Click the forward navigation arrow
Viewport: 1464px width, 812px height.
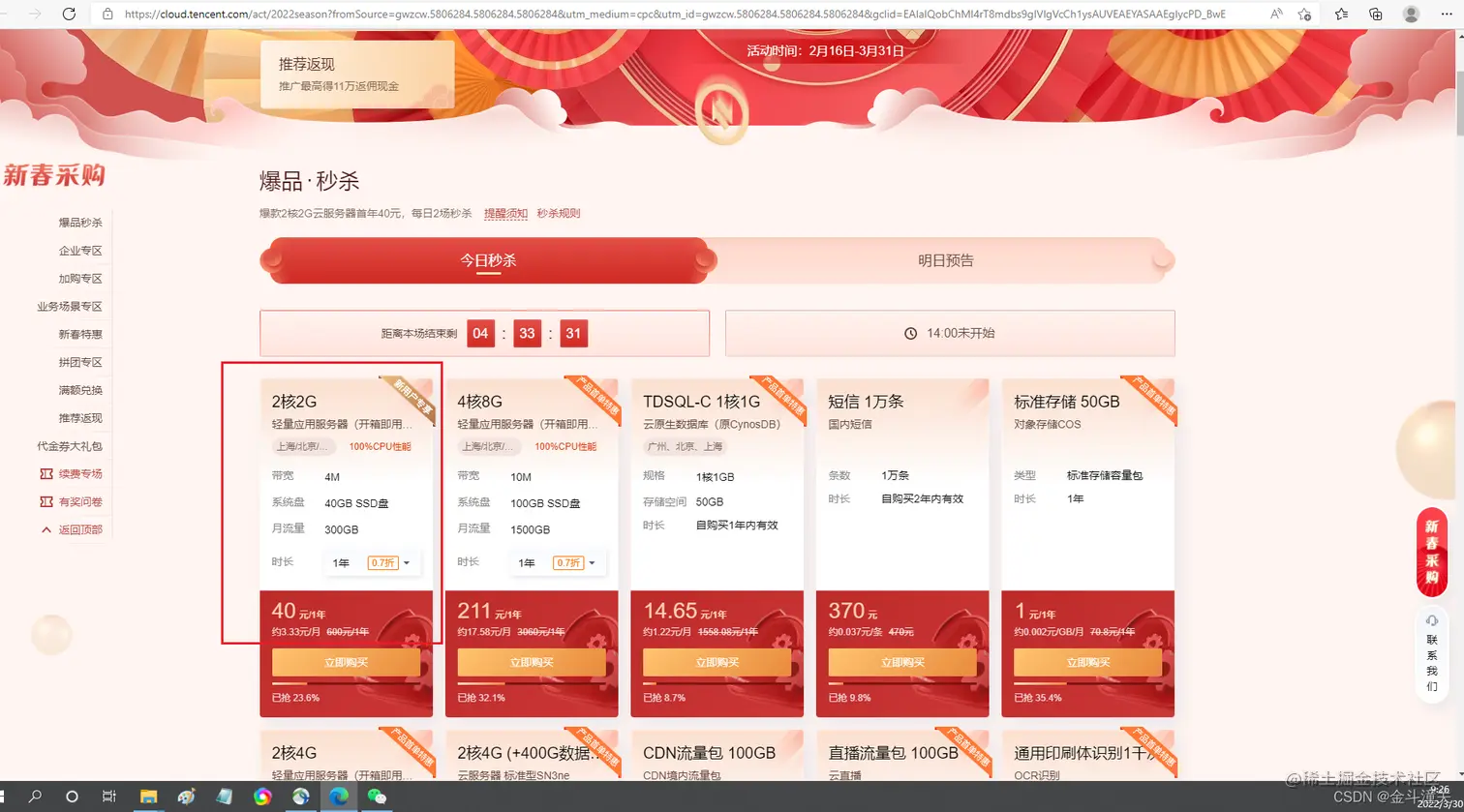tap(35, 14)
